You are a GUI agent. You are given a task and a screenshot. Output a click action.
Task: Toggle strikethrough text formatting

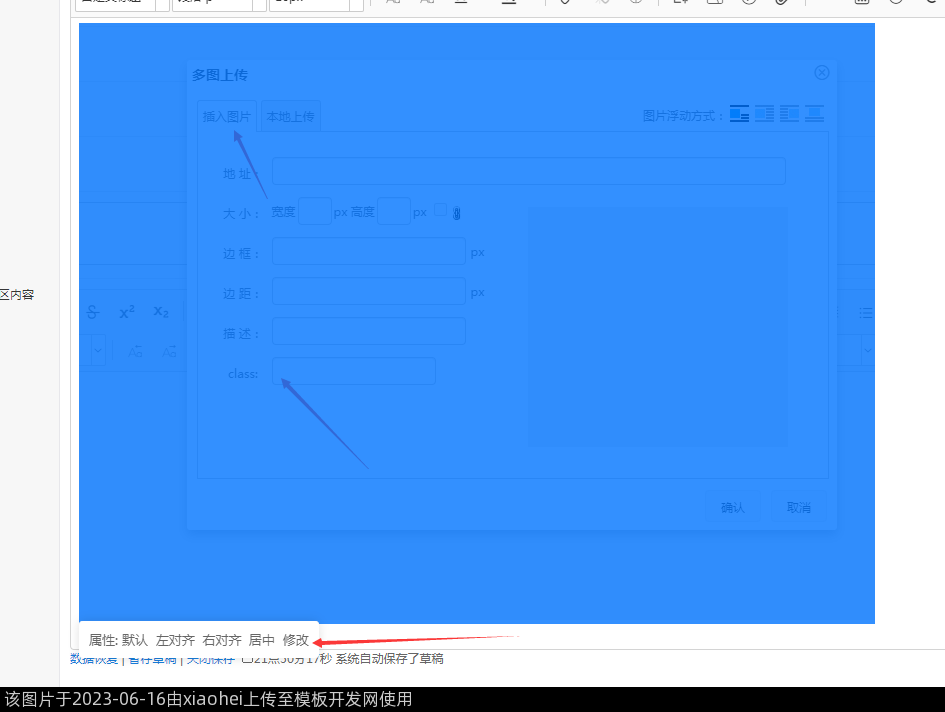click(x=93, y=312)
